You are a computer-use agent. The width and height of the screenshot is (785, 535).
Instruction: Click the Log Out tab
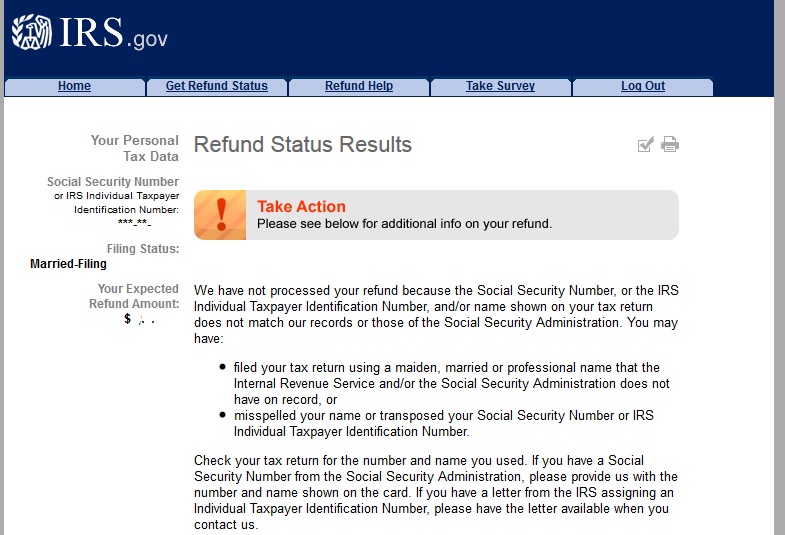[x=642, y=87]
